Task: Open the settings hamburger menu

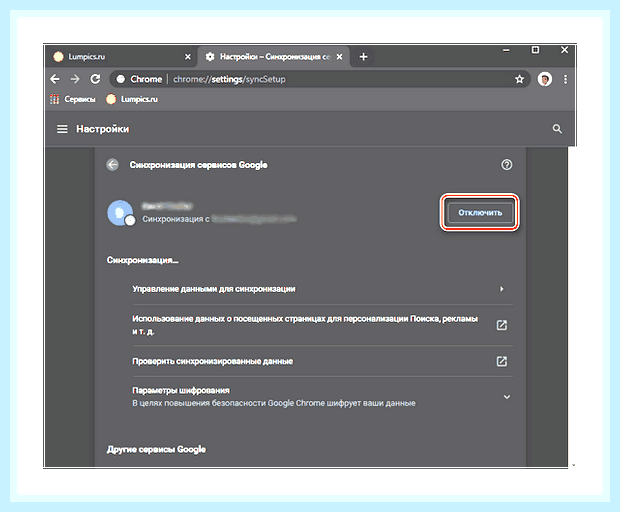Action: (62, 129)
